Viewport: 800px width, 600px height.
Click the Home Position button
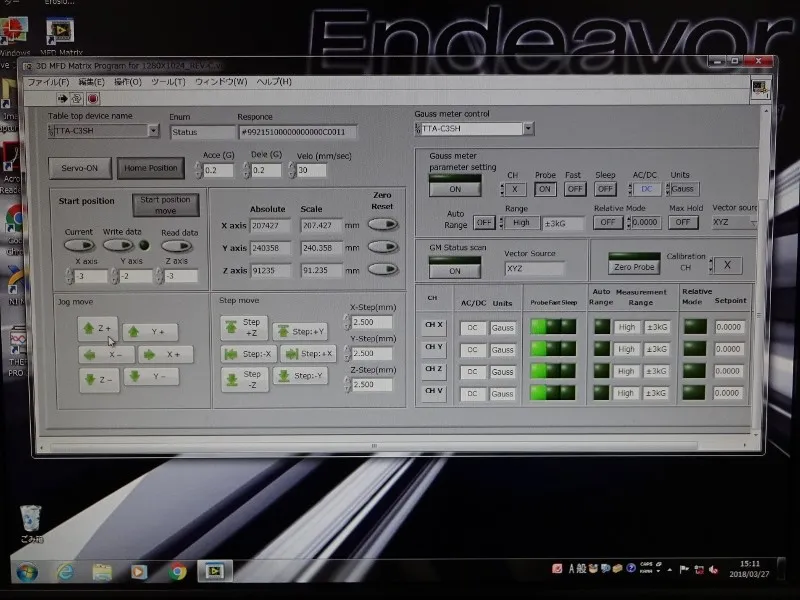[151, 168]
